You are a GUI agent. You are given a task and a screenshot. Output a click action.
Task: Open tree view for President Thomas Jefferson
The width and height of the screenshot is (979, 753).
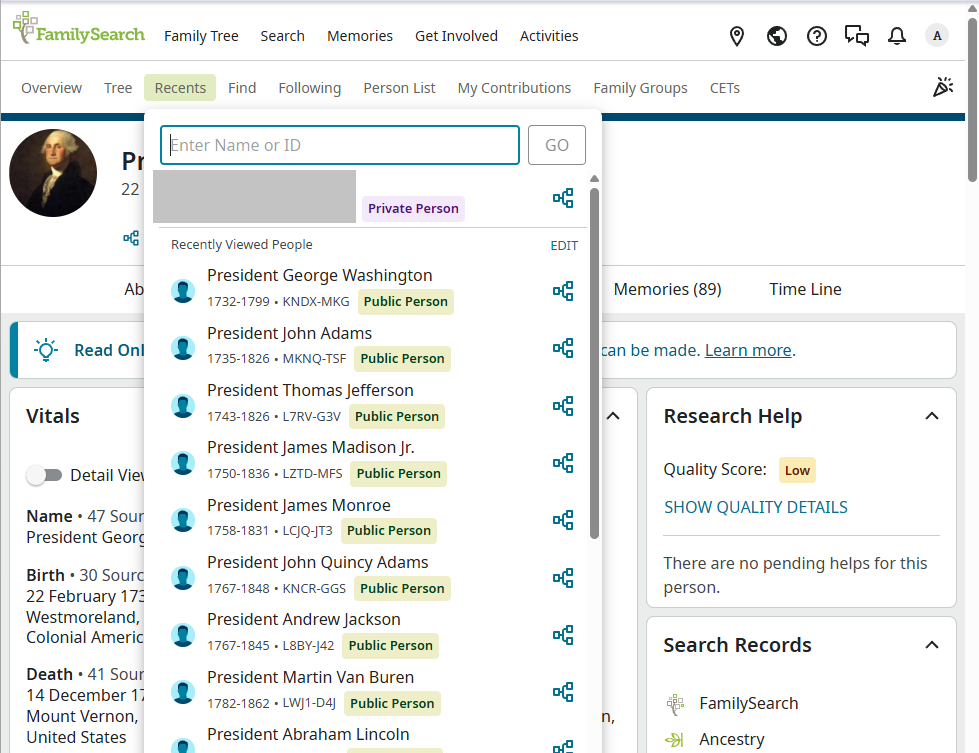(x=563, y=406)
